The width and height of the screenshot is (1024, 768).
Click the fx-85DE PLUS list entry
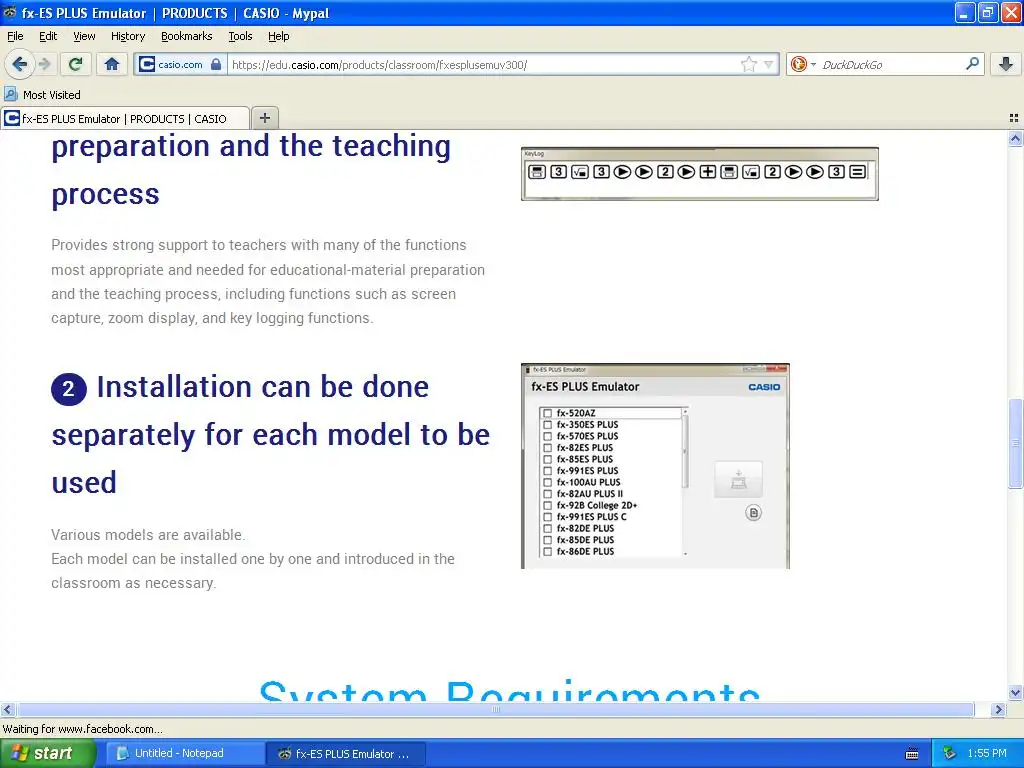[585, 540]
